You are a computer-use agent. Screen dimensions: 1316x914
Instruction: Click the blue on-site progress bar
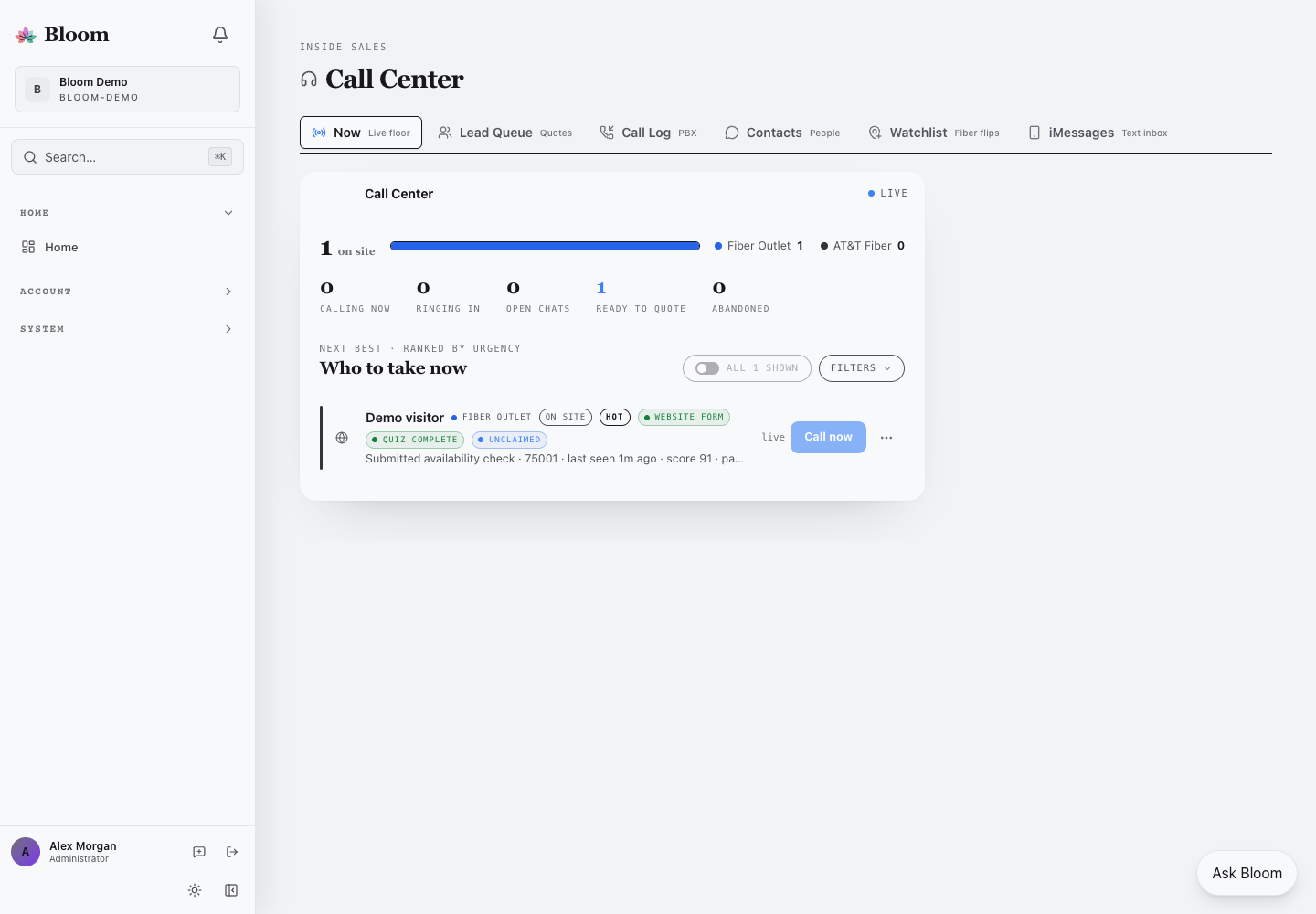pyautogui.click(x=545, y=246)
